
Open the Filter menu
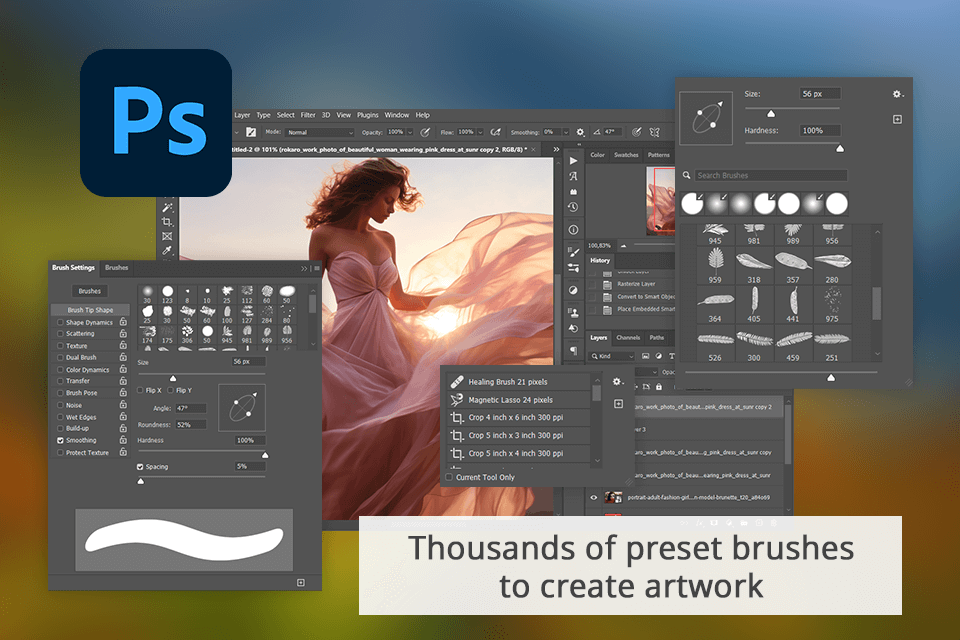tap(308, 115)
